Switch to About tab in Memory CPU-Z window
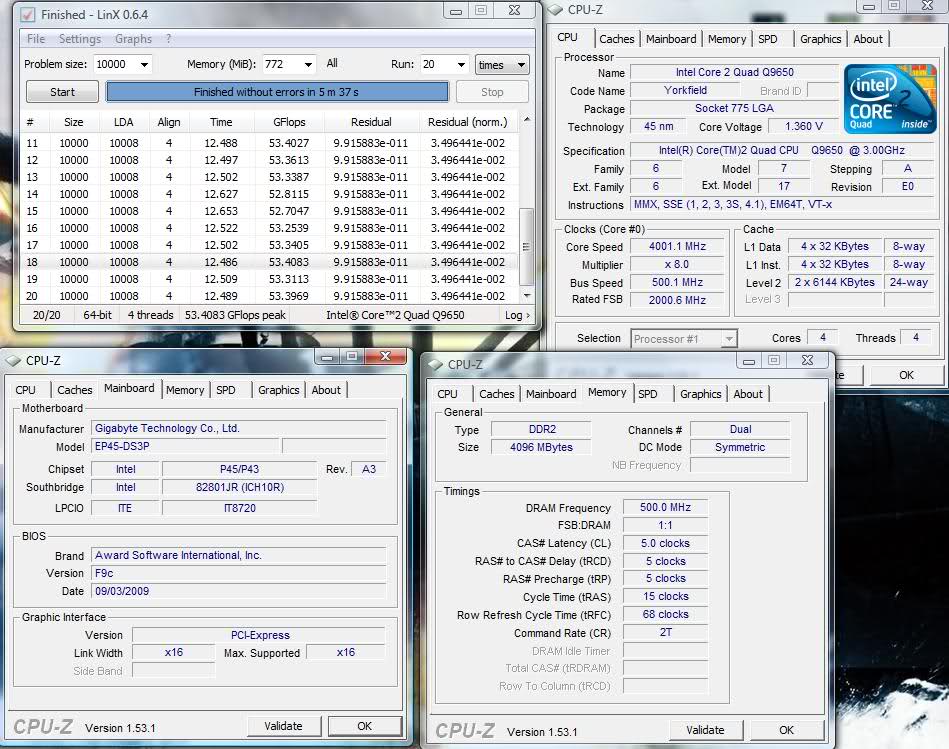The height and width of the screenshot is (749, 949). tap(748, 394)
